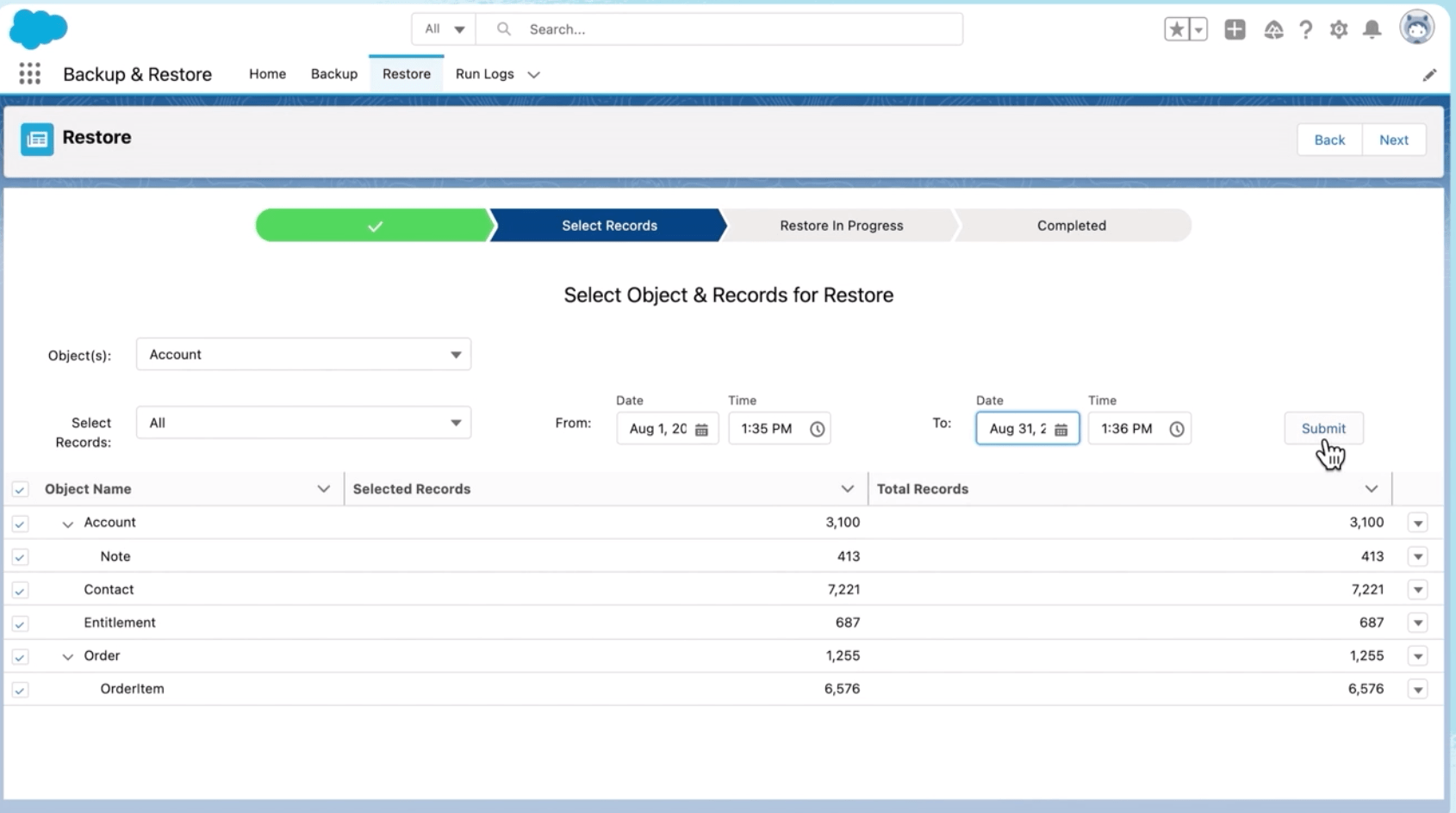Click the OrderItem object name
1456x813 pixels.
(132, 689)
